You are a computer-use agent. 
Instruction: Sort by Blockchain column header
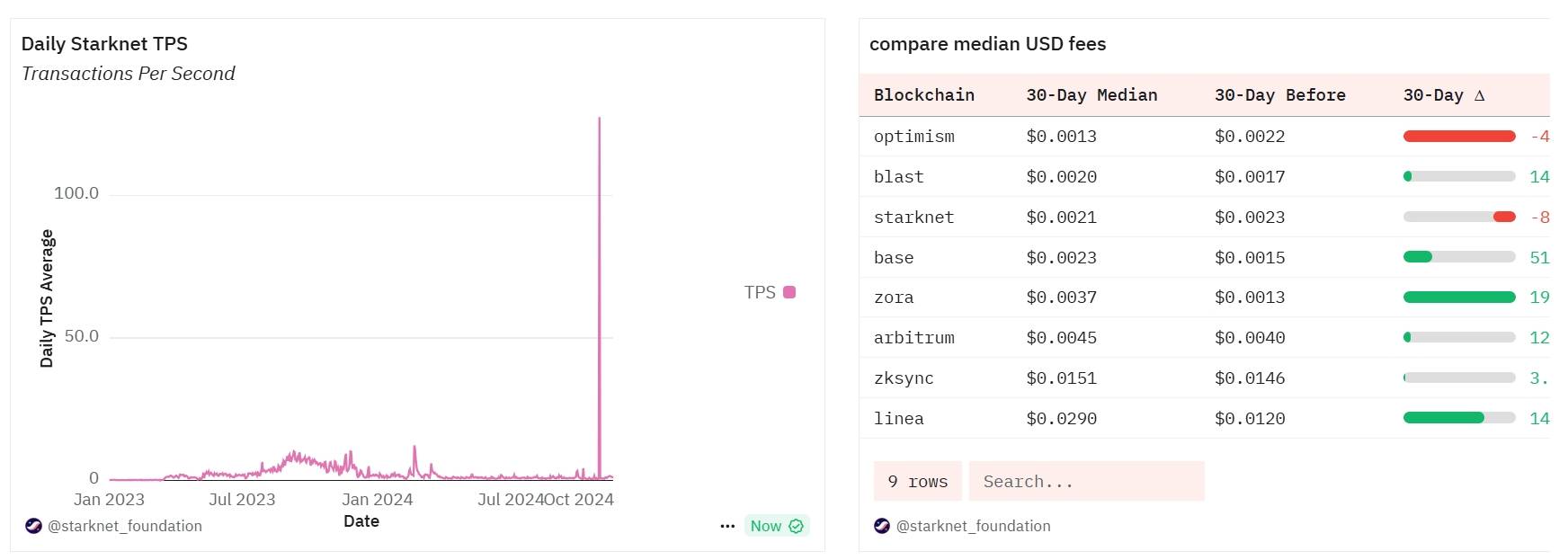[x=924, y=95]
